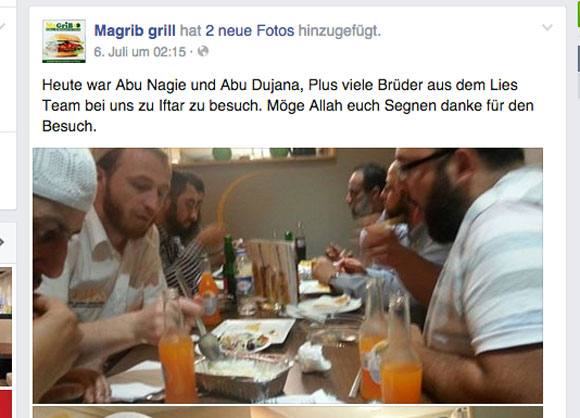Viewport: 580px width, 418px height.
Task: Click the partial checkmark icon at top-left edge
Action: tap(3, 26)
